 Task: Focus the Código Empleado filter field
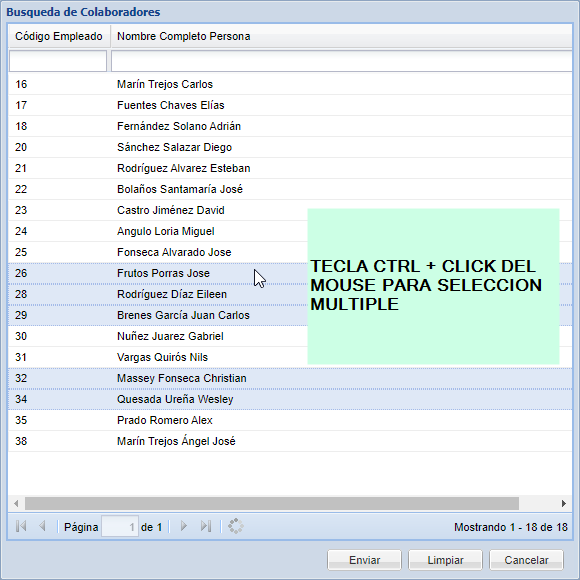[58, 61]
